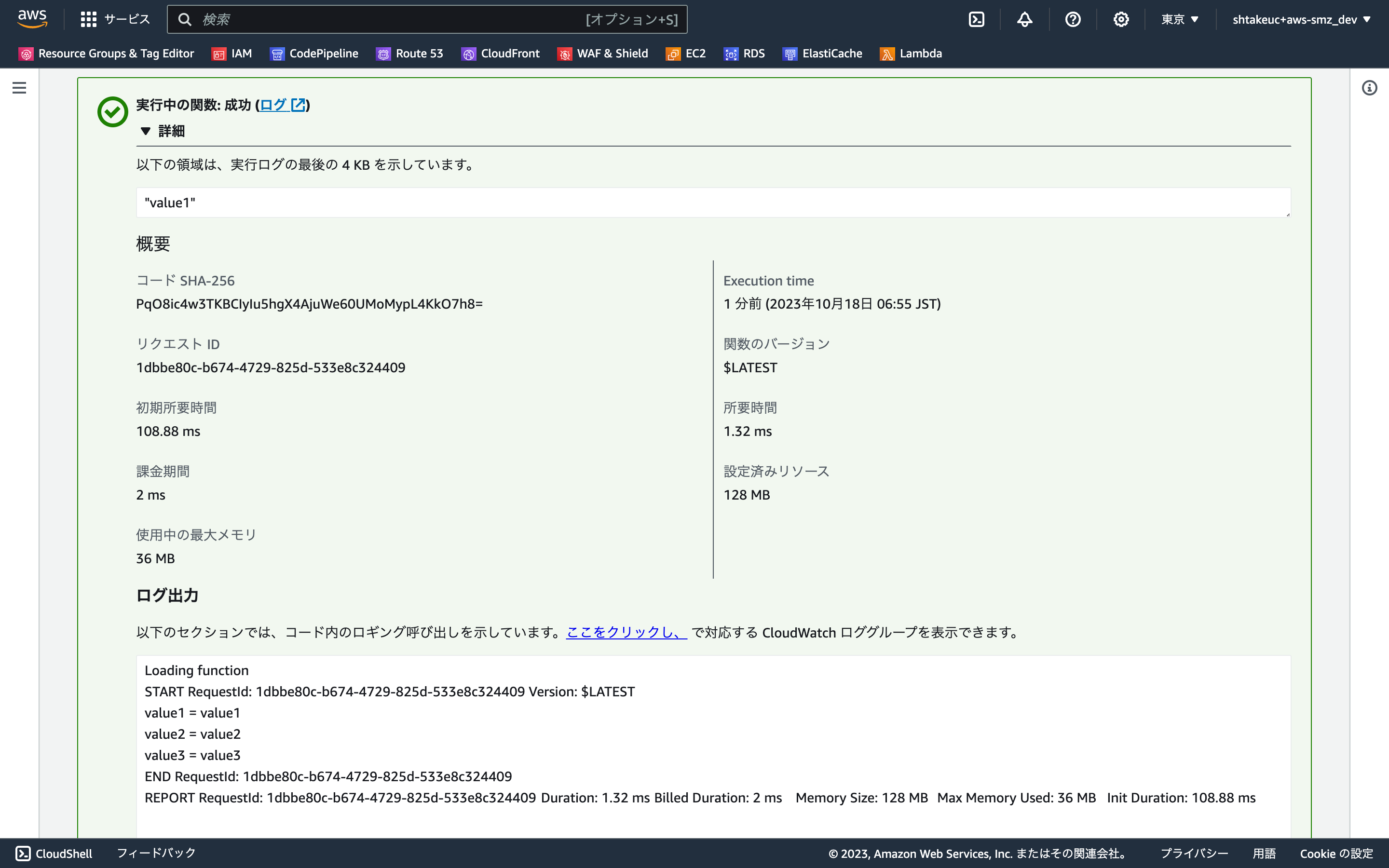Select the リクエスト ID value 1dbbe80c-b674-4729-825d-533e8c324409
The width and height of the screenshot is (1389, 868).
tap(271, 368)
